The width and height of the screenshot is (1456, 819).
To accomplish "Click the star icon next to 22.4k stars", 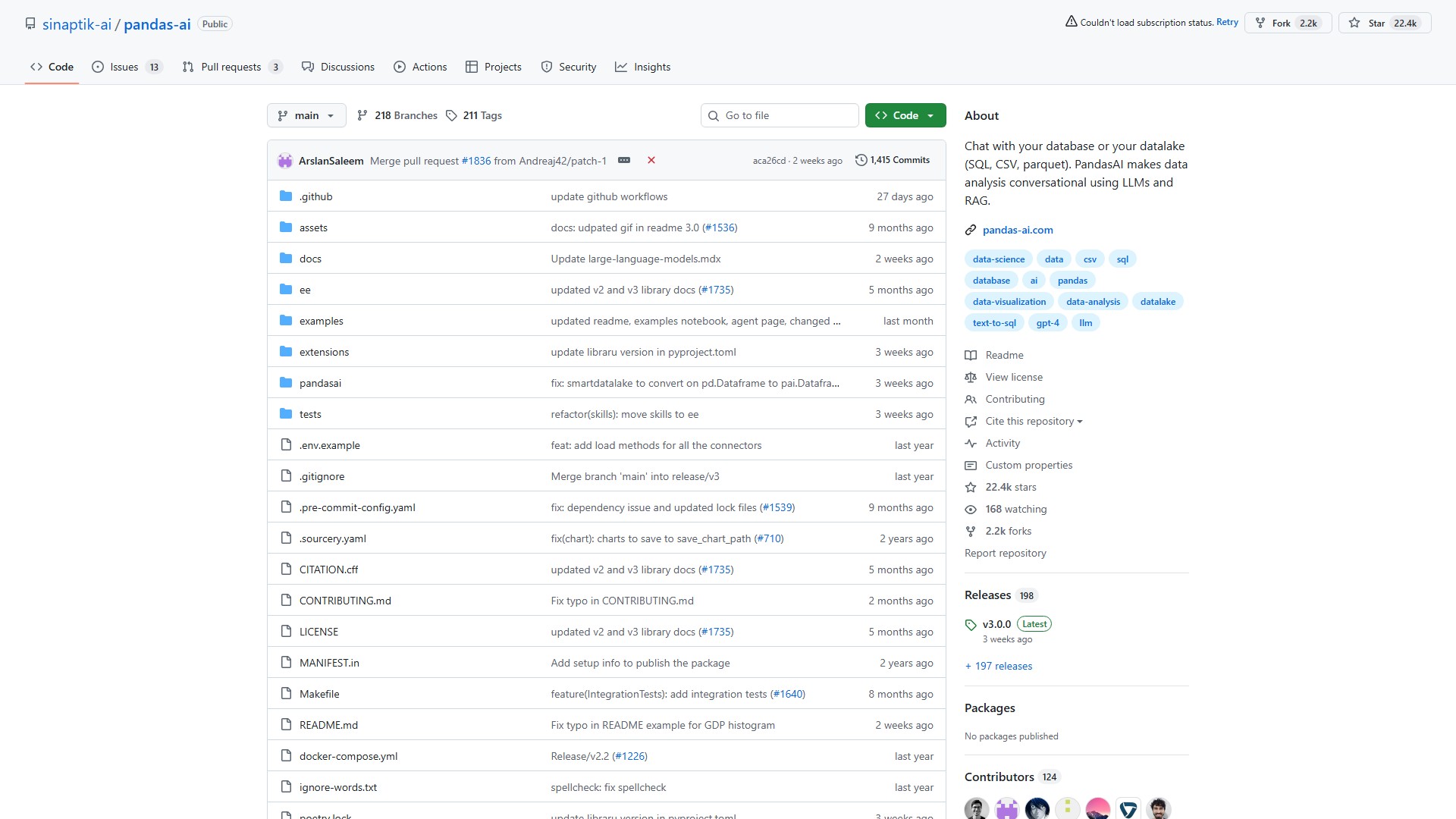I will click(x=970, y=487).
